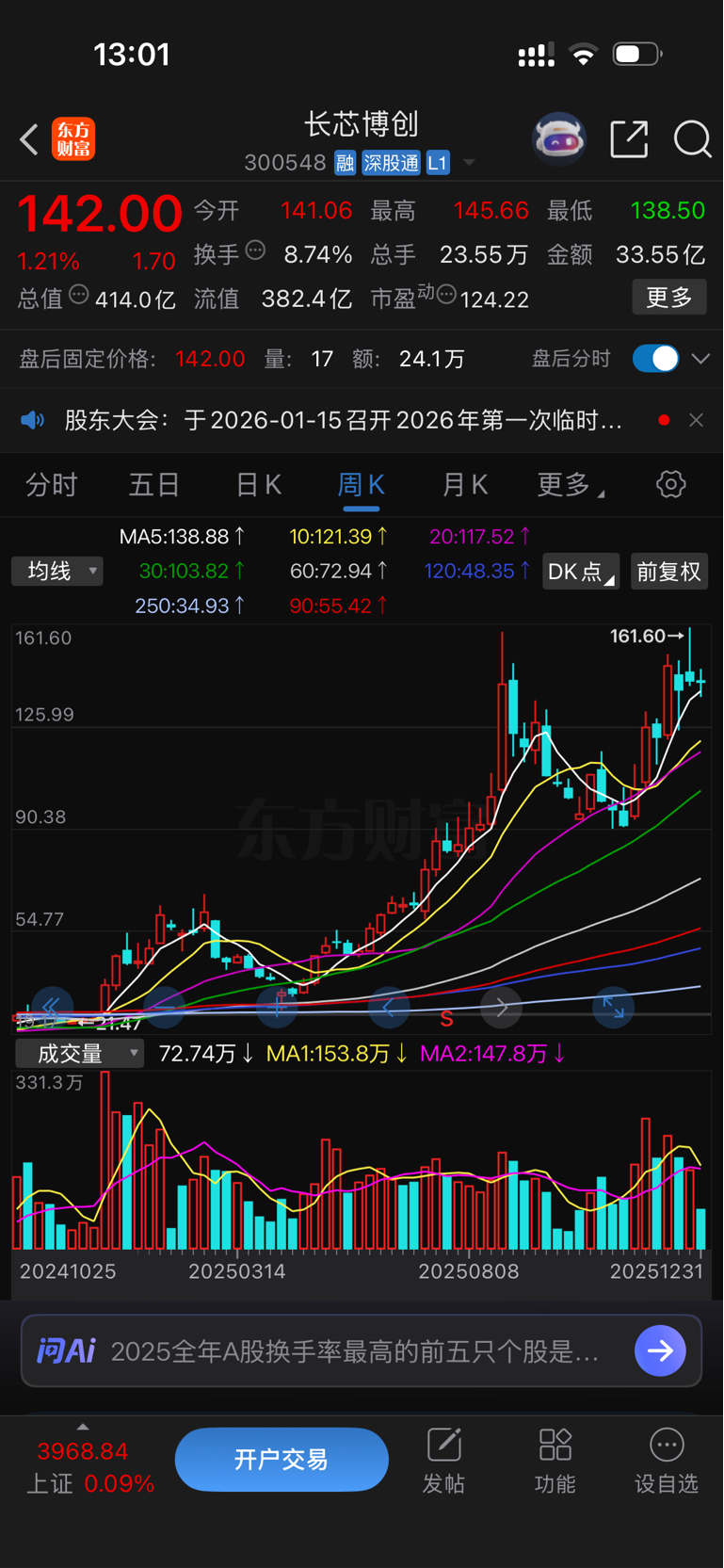This screenshot has height=1568, width=724.
Task: Switch to the 日K tab
Action: [258, 485]
